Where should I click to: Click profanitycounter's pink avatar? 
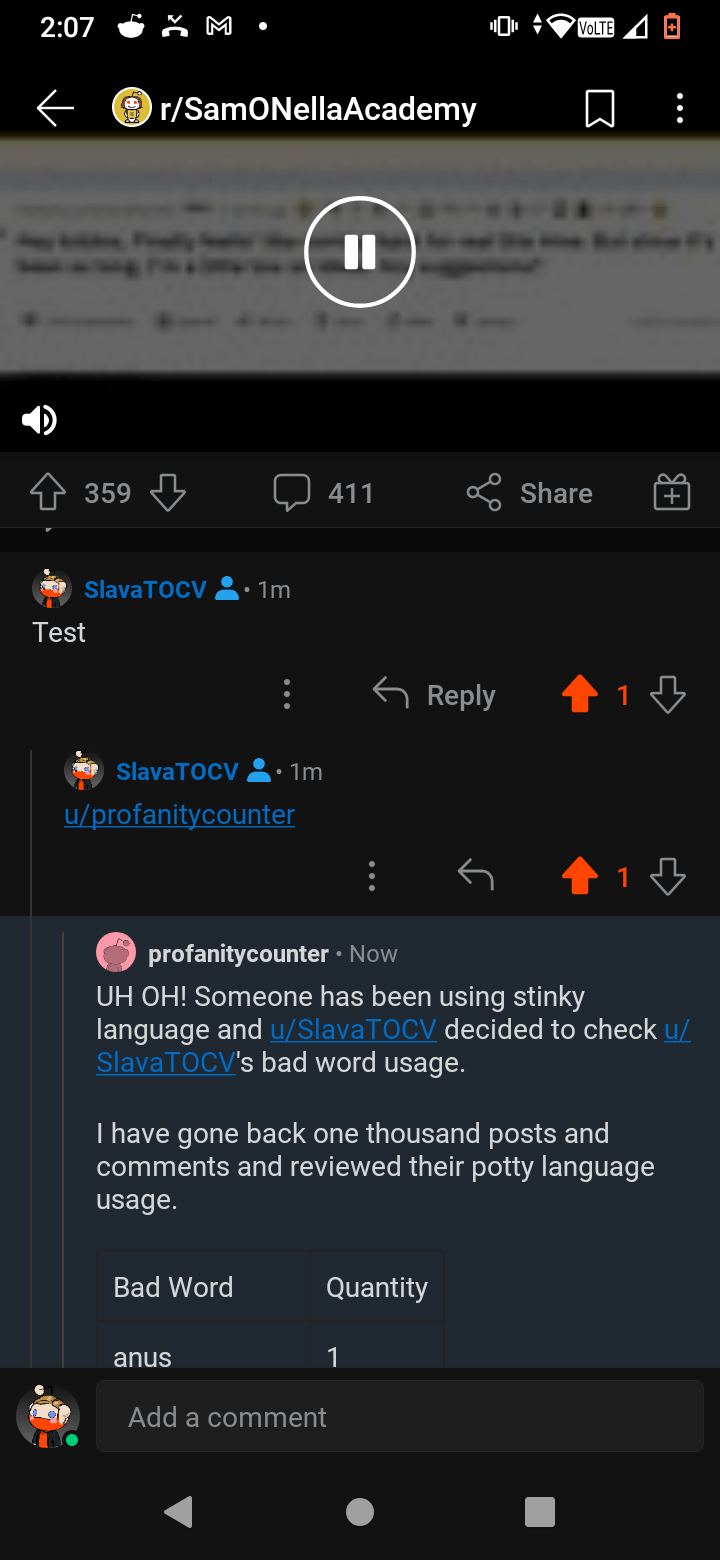click(x=116, y=952)
